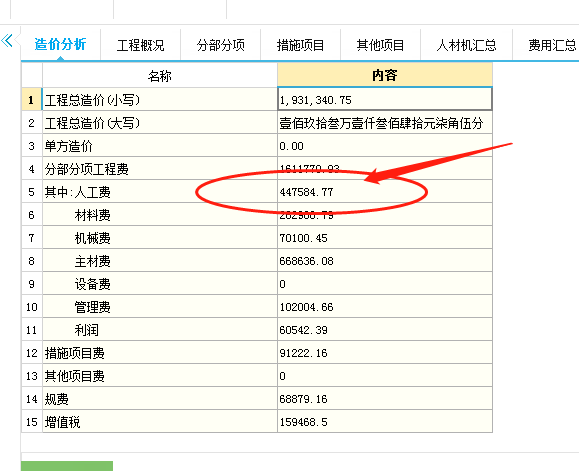The image size is (579, 471).
Task: Select the 措施项目费 name cell
Action: click(x=160, y=353)
